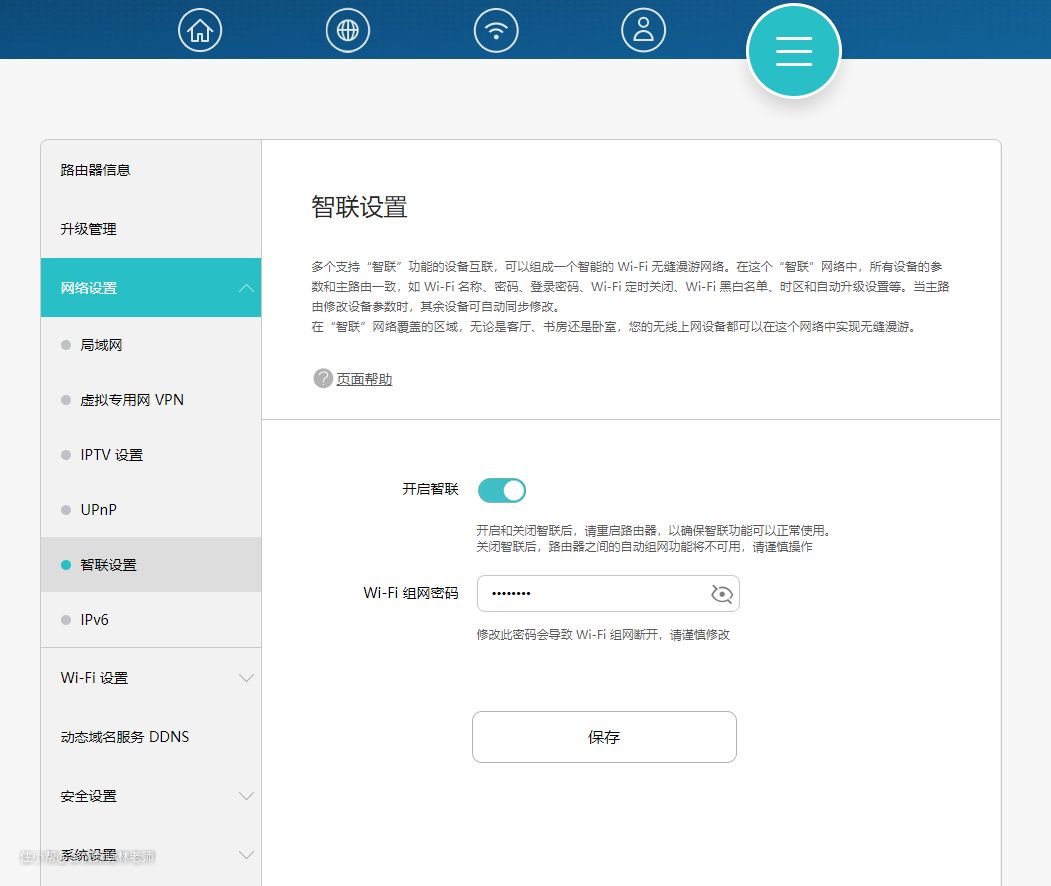The image size is (1051, 886).
Task: Click the Home icon in top navigation
Action: [x=200, y=31]
